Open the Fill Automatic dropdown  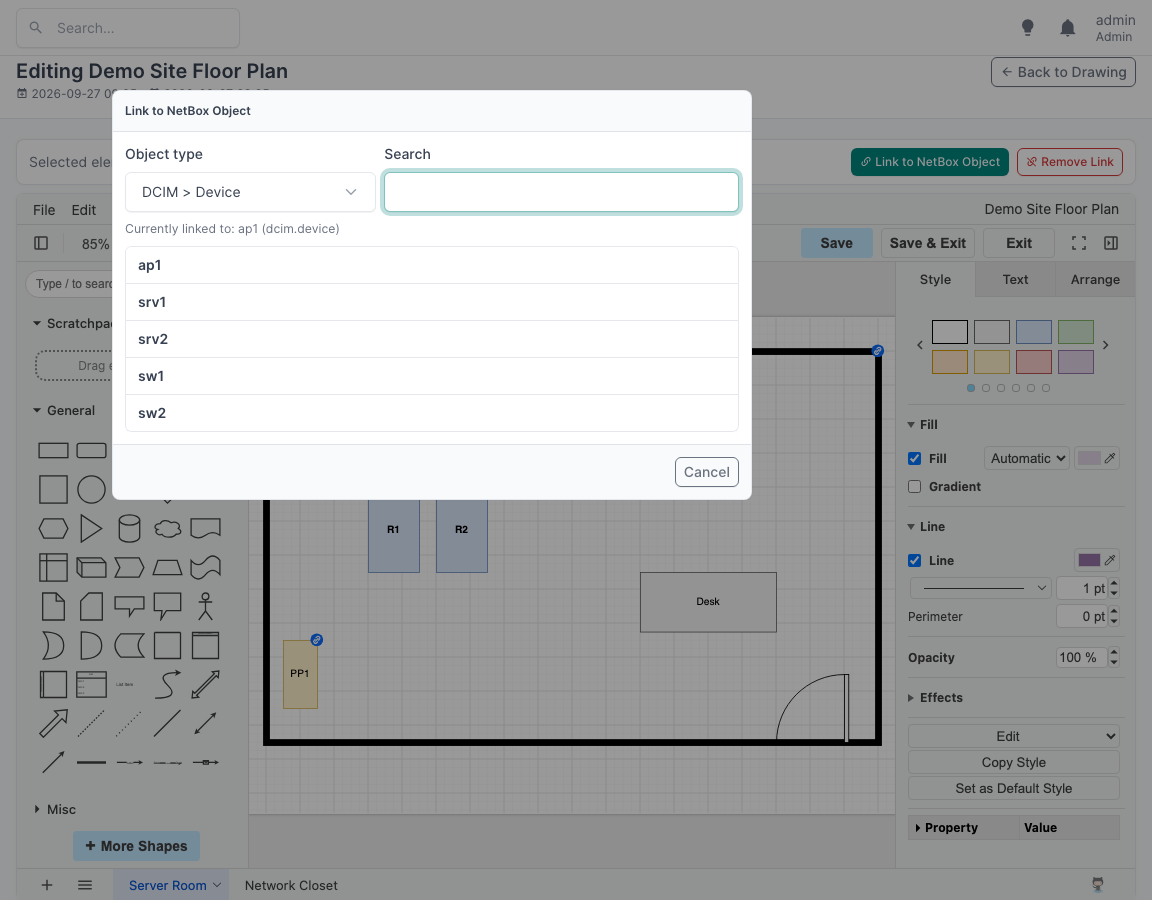pos(1027,458)
